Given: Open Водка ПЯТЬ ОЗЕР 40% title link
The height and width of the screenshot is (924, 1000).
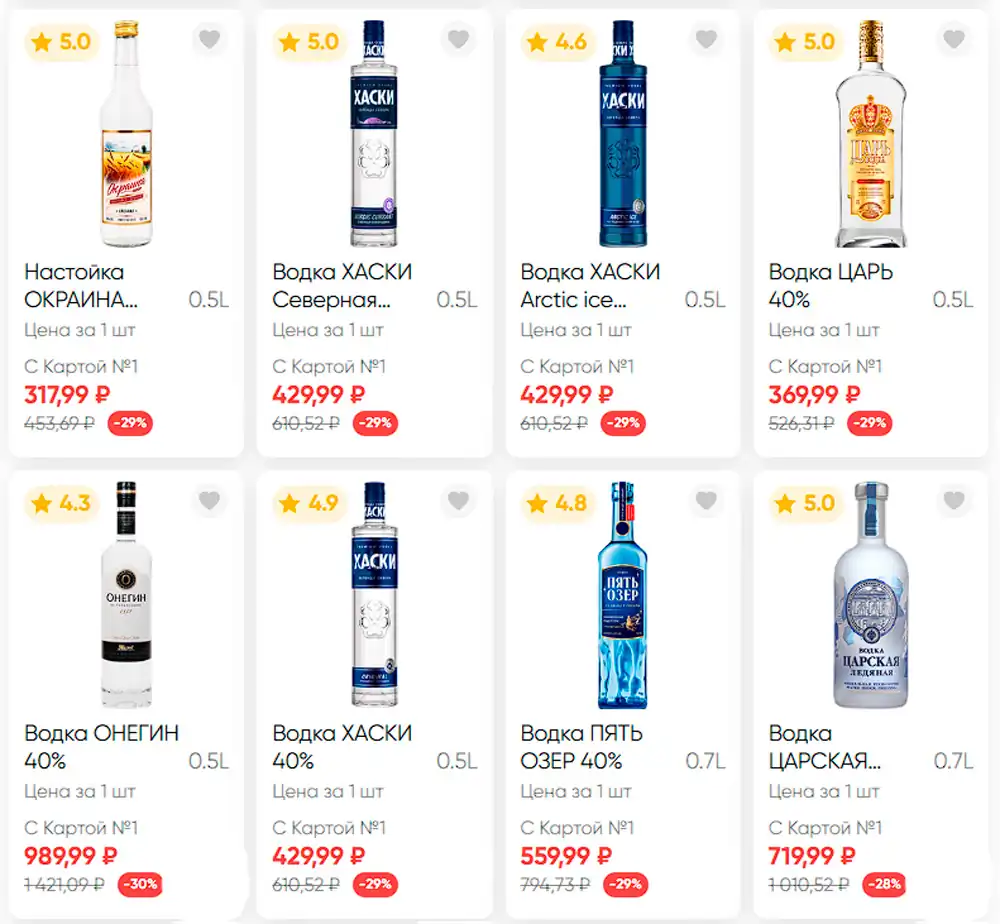Looking at the screenshot, I should [581, 747].
